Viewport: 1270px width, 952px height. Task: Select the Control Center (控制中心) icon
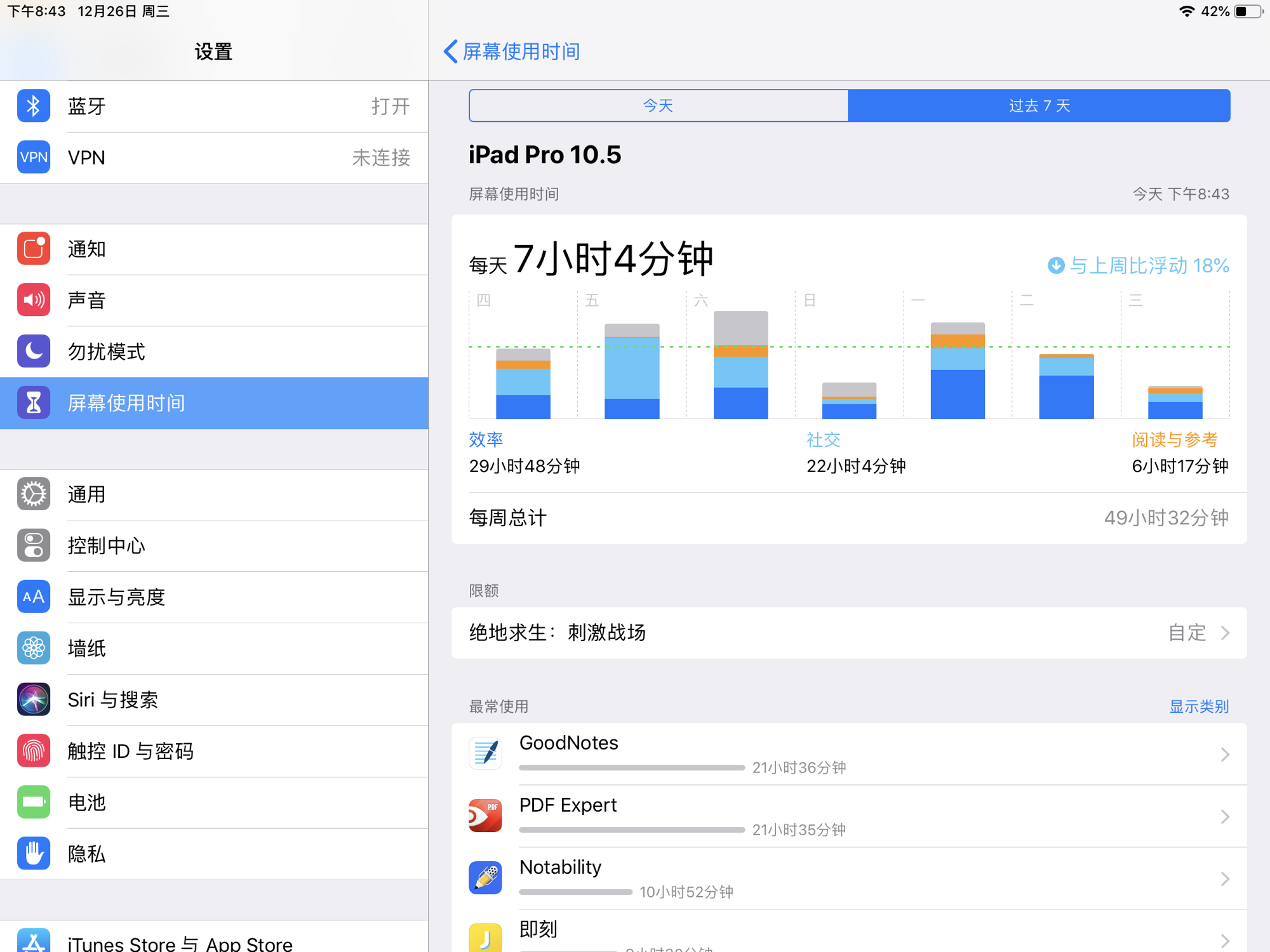(x=34, y=546)
